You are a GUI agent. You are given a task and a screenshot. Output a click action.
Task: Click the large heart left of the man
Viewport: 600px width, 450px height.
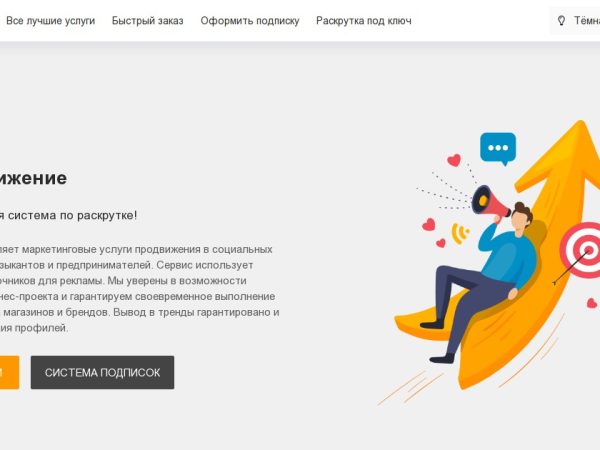[429, 224]
